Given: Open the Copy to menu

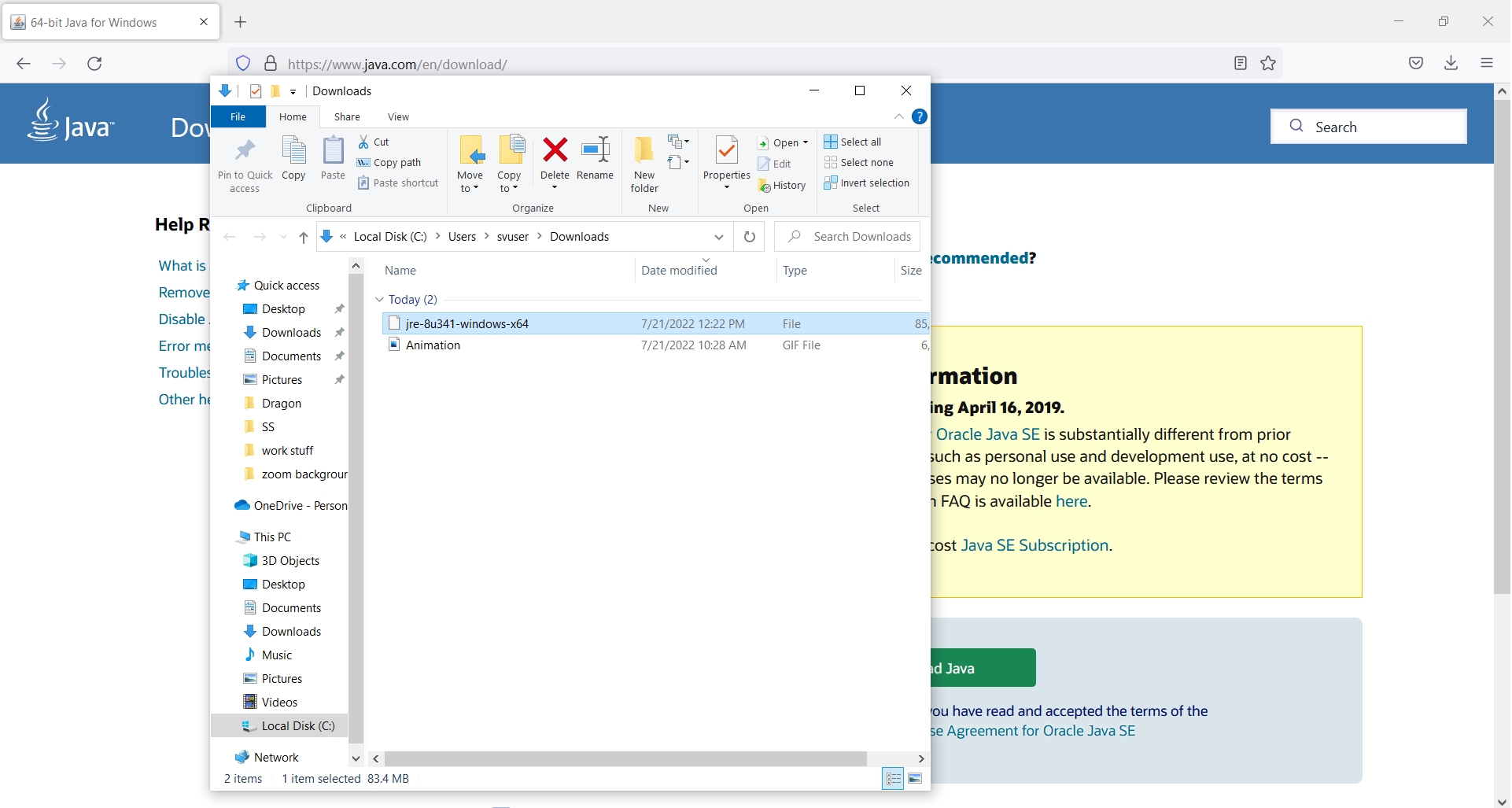Looking at the screenshot, I should (x=509, y=165).
